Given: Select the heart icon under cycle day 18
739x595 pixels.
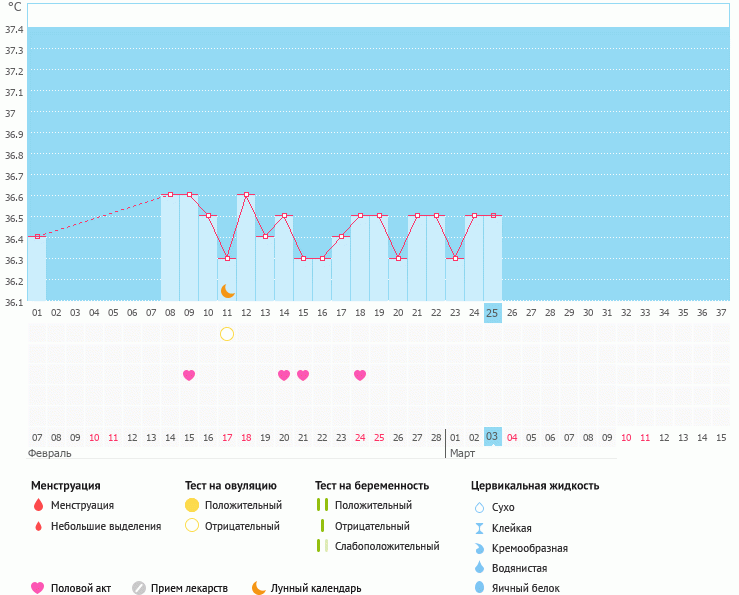Looking at the screenshot, I should [360, 375].
